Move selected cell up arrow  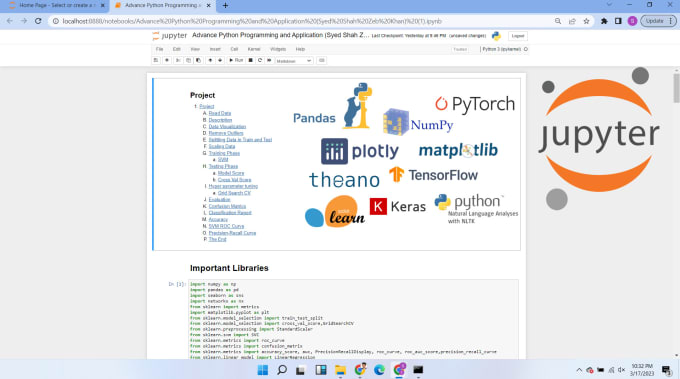(210, 61)
